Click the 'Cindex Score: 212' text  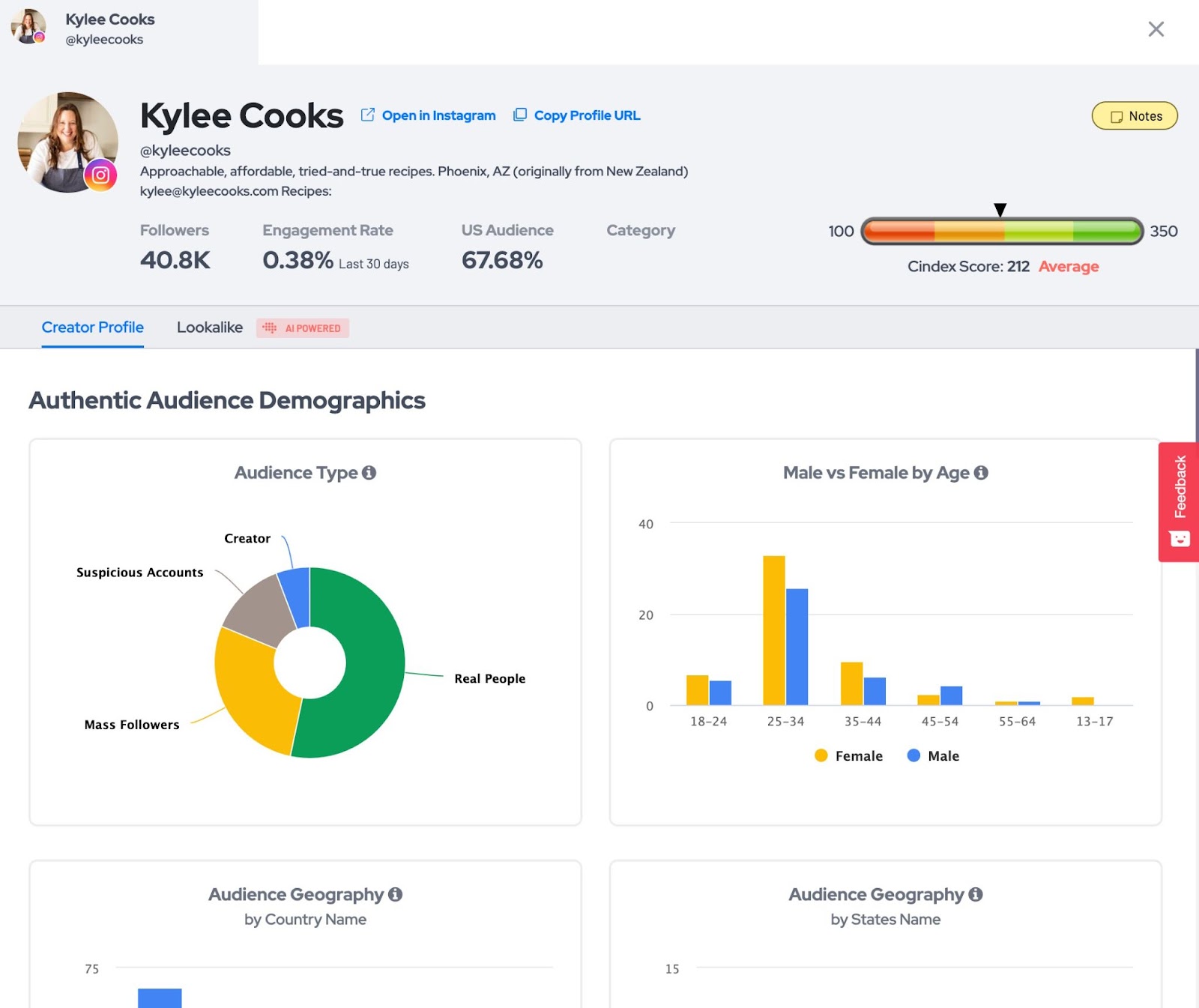point(968,267)
